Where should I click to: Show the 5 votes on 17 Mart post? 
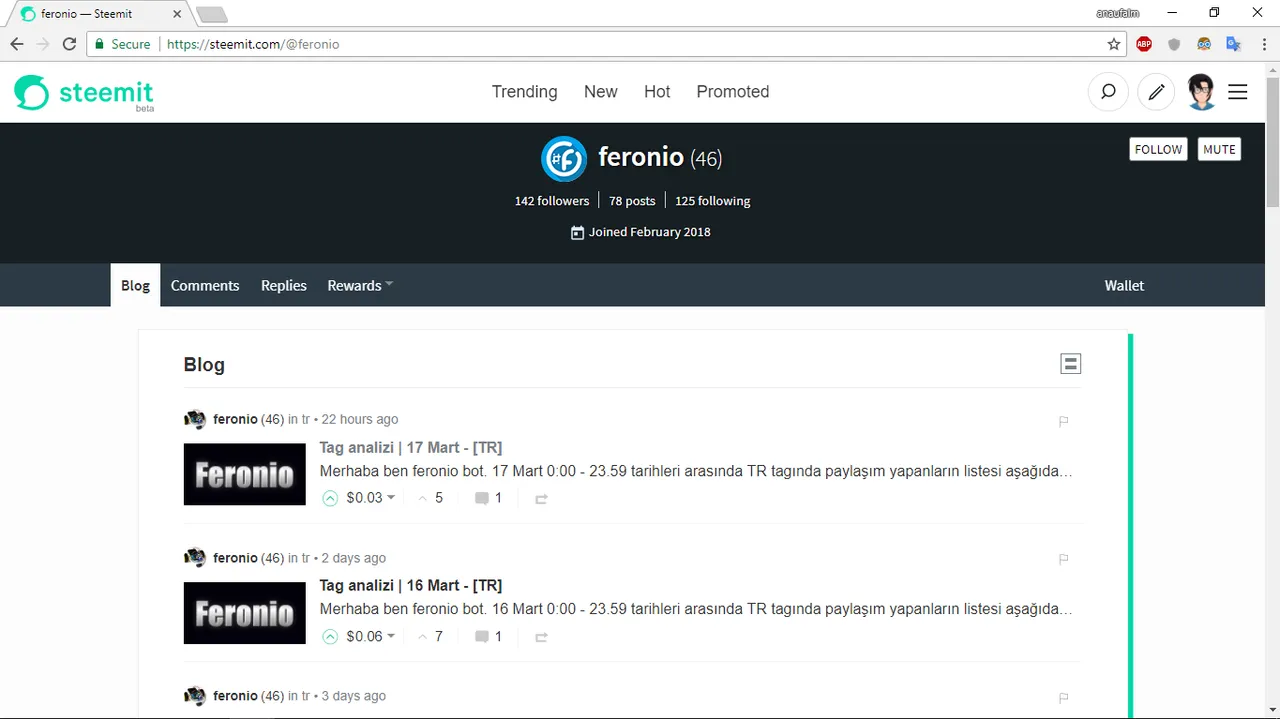click(430, 498)
